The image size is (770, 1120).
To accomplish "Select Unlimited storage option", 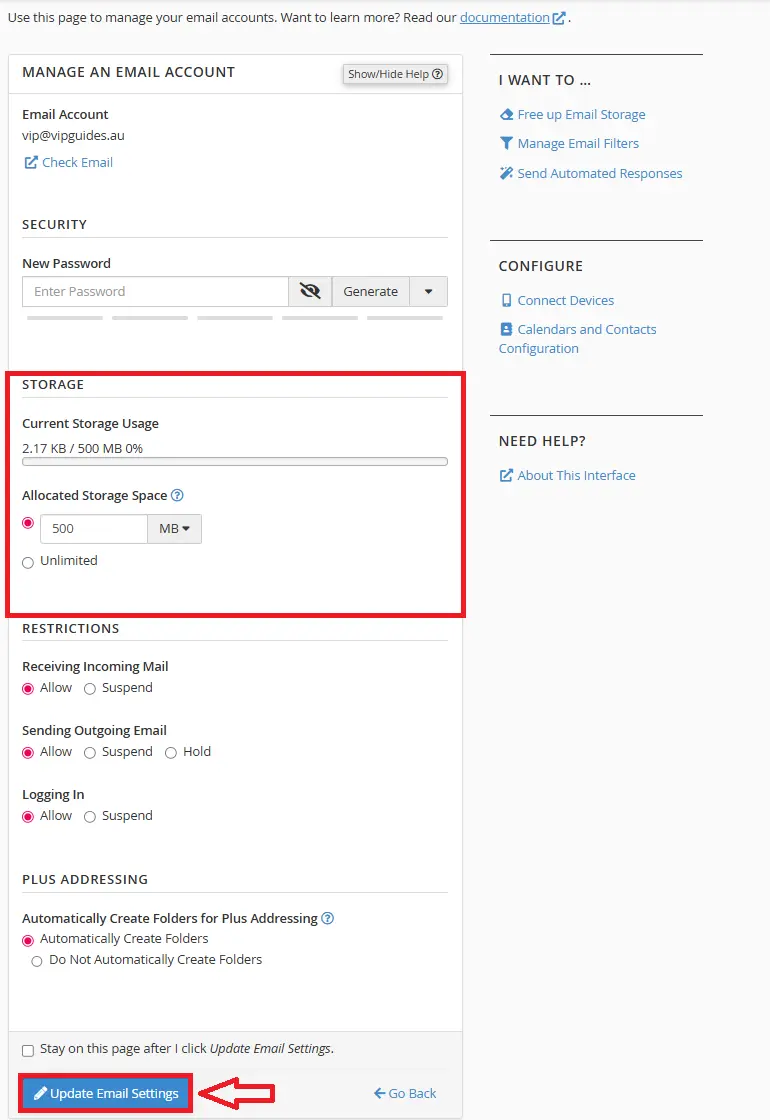I will coord(28,562).
